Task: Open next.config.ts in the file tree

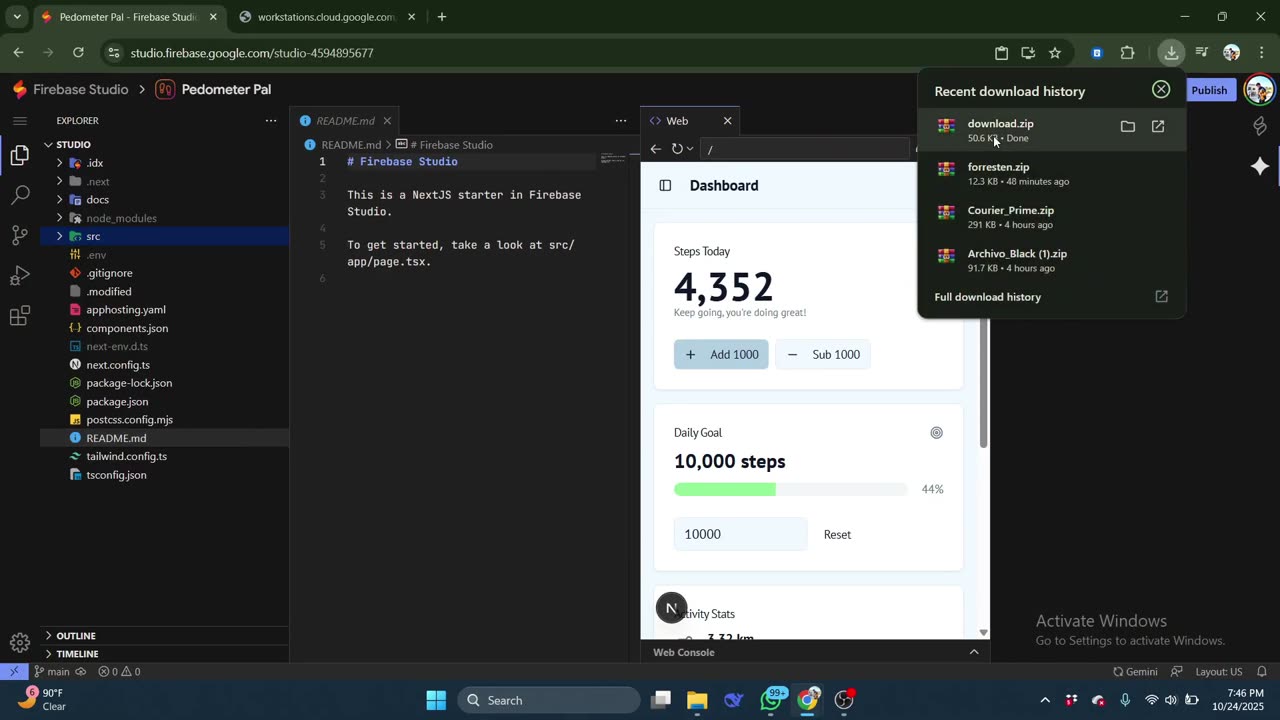Action: click(118, 365)
